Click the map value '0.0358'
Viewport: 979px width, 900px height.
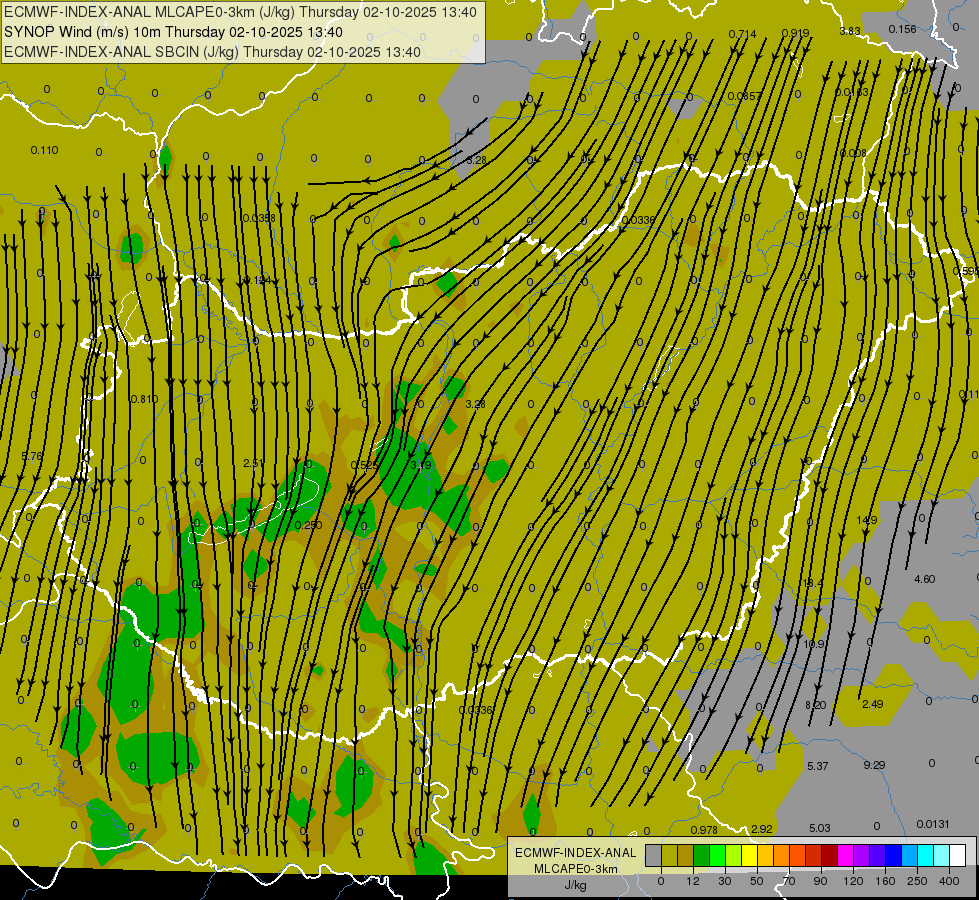click(259, 218)
